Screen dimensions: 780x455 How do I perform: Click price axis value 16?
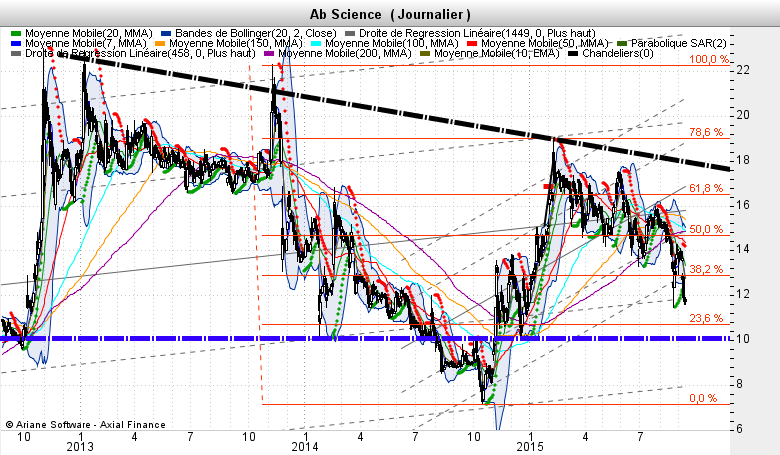(743, 205)
